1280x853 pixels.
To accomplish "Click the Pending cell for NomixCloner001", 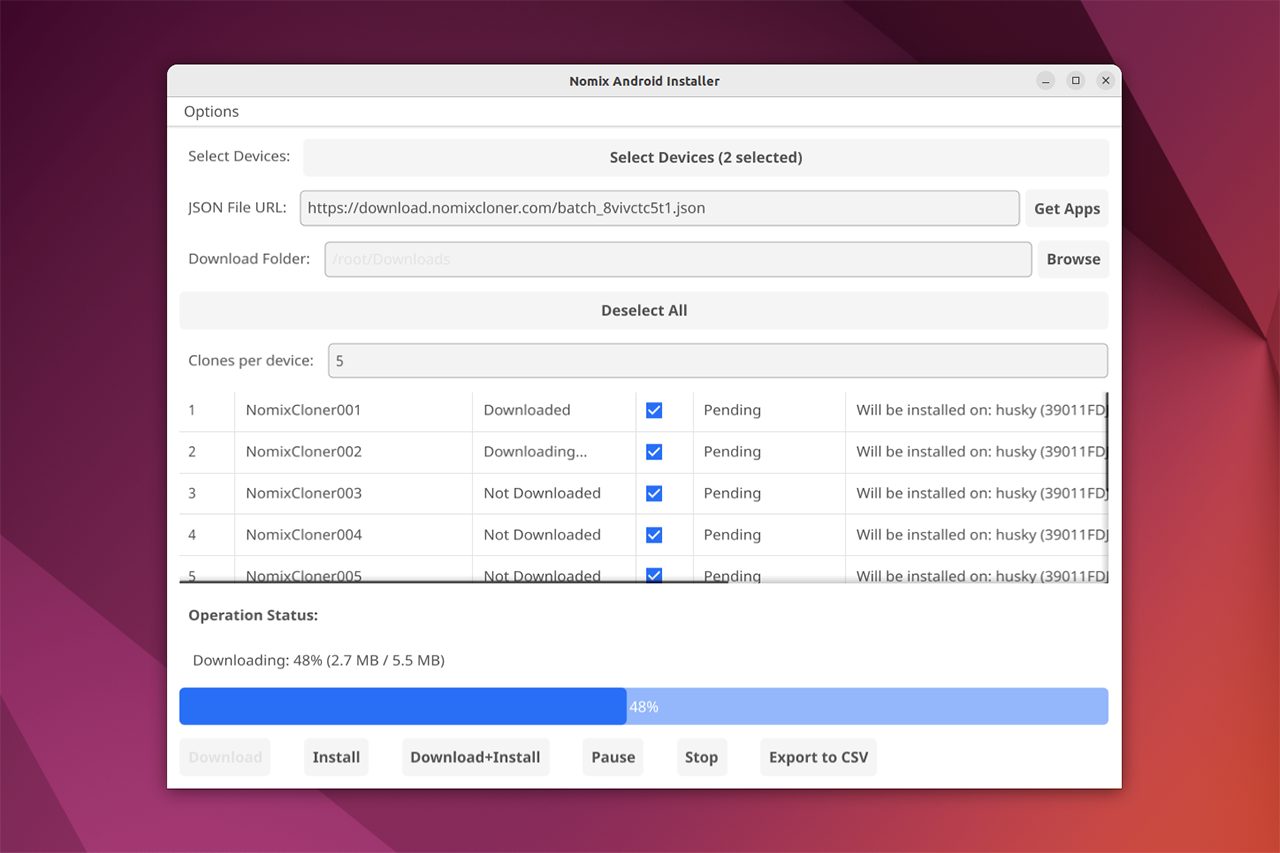I will coord(769,410).
